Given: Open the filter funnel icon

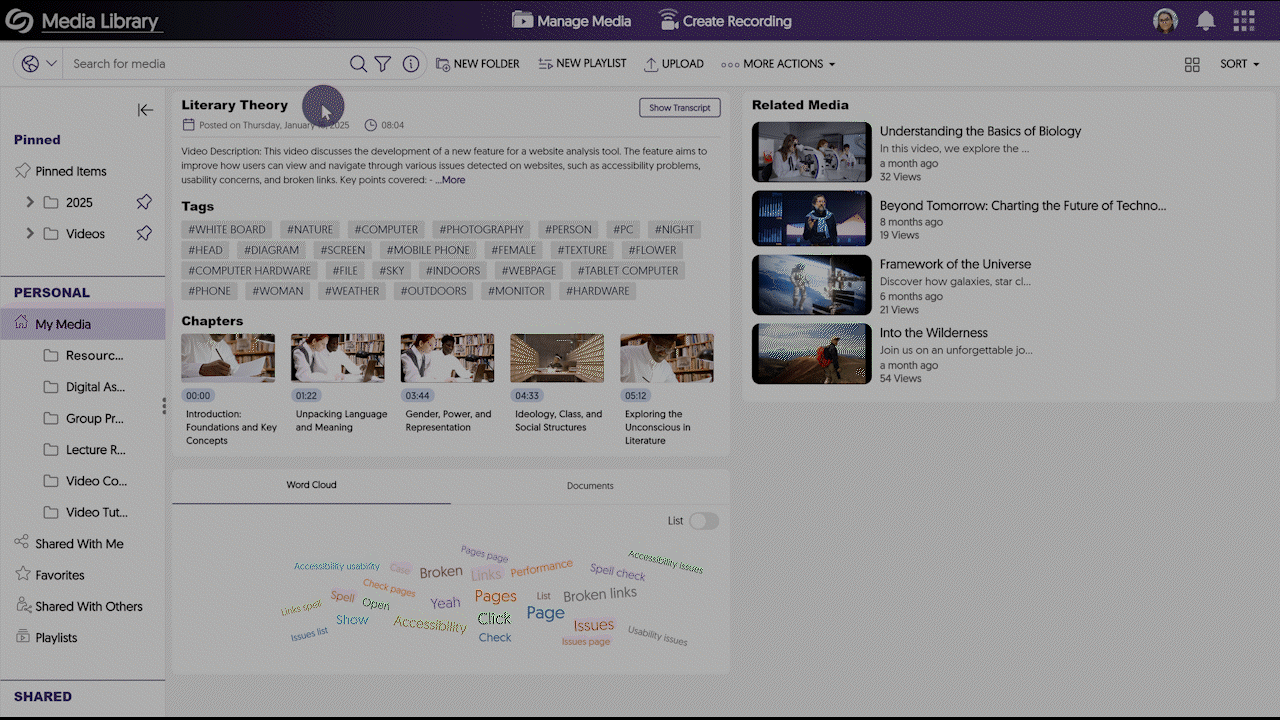Looking at the screenshot, I should 383,64.
